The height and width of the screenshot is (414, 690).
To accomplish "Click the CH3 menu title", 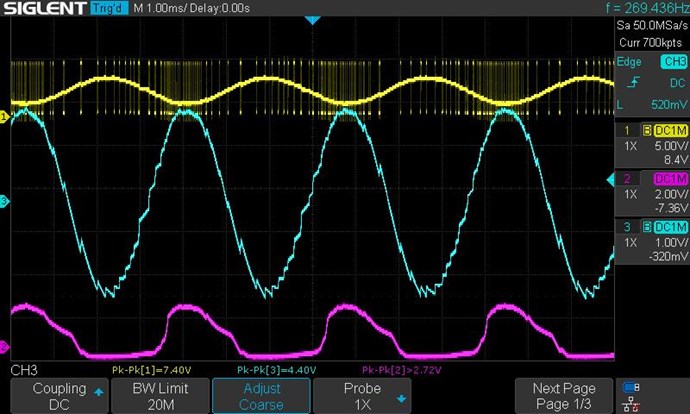I will 24,370.
